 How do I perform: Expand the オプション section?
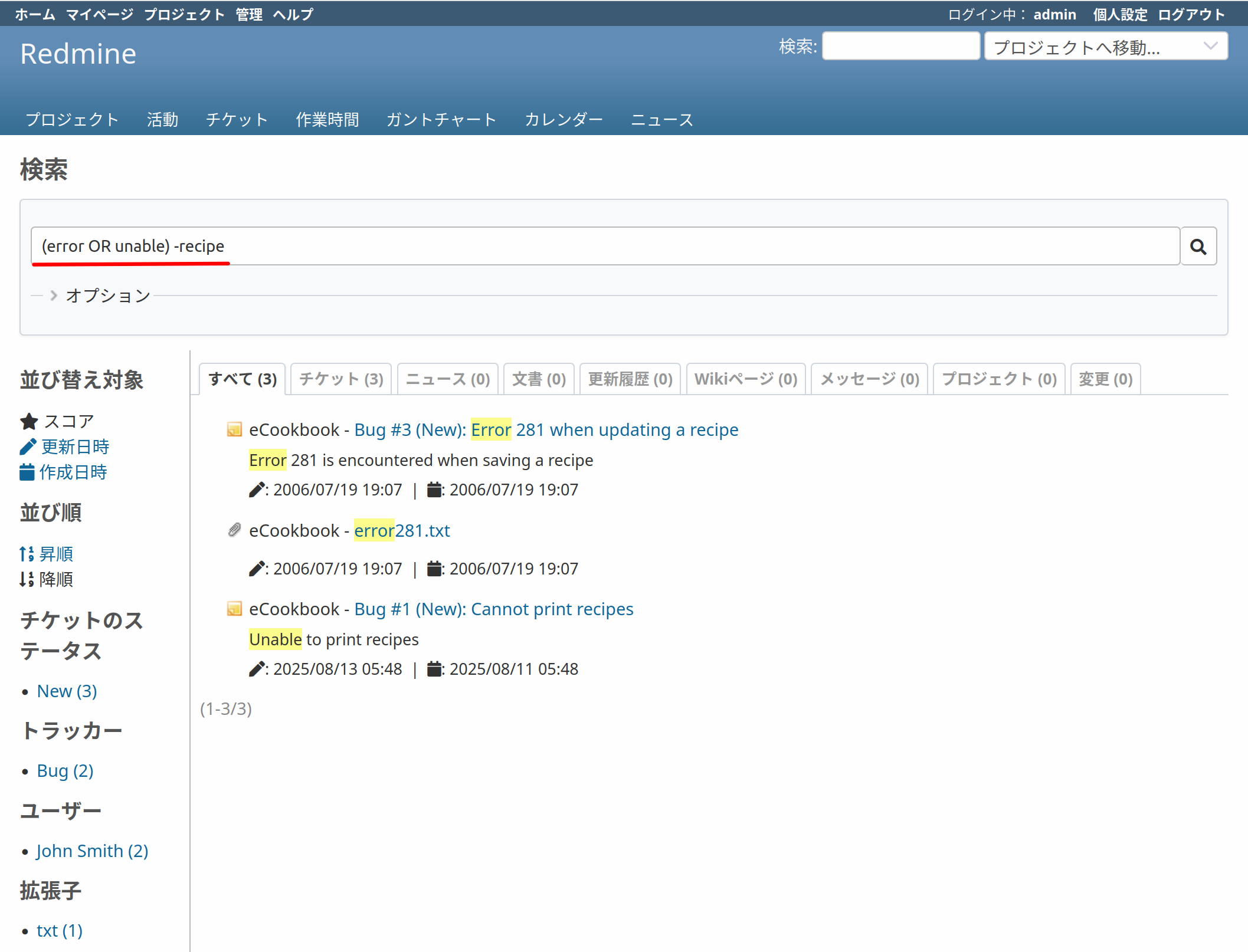[107, 296]
